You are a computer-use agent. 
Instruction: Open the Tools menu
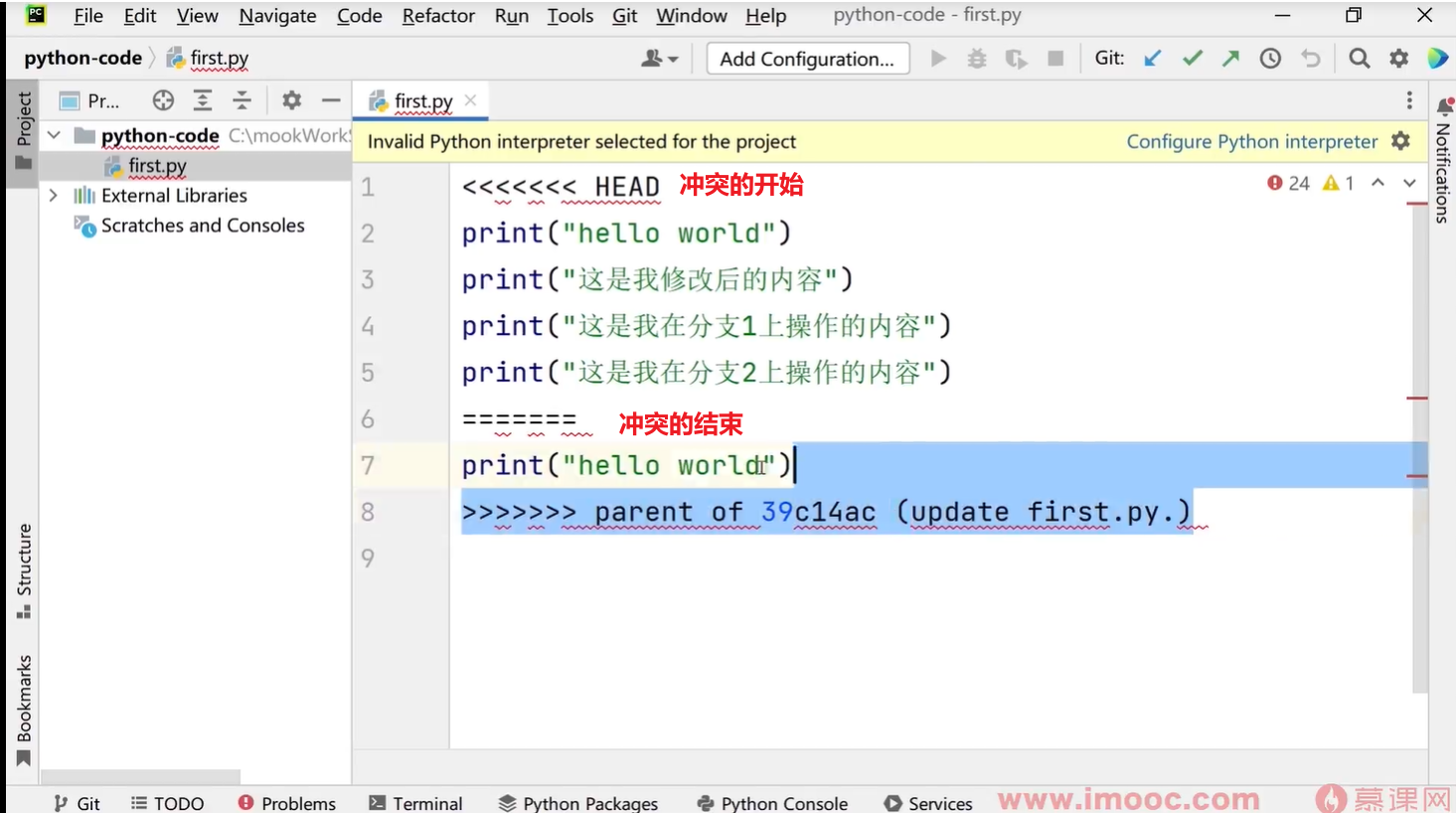(x=570, y=16)
